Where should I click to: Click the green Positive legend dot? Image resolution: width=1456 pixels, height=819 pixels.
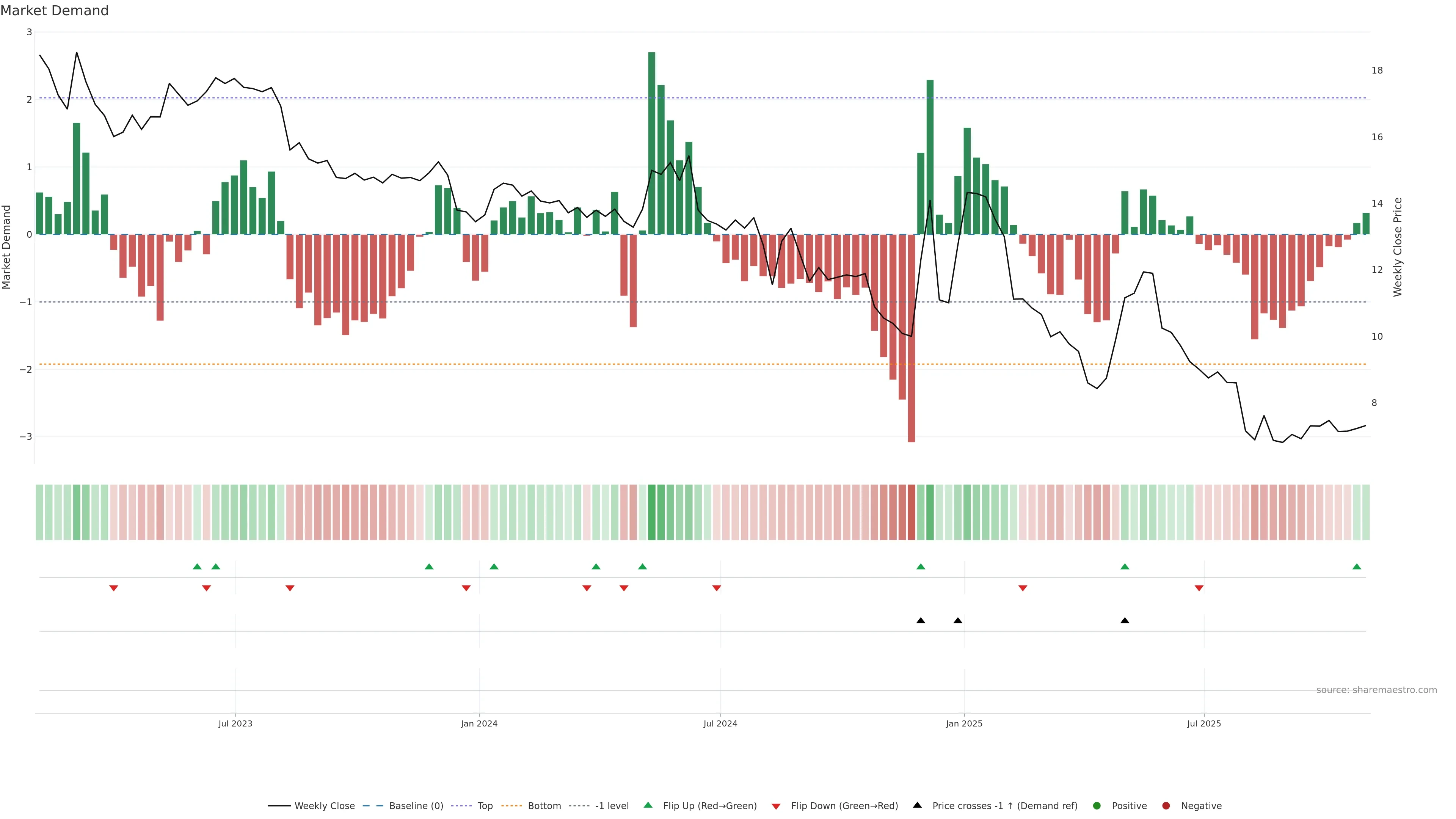[x=1097, y=805]
